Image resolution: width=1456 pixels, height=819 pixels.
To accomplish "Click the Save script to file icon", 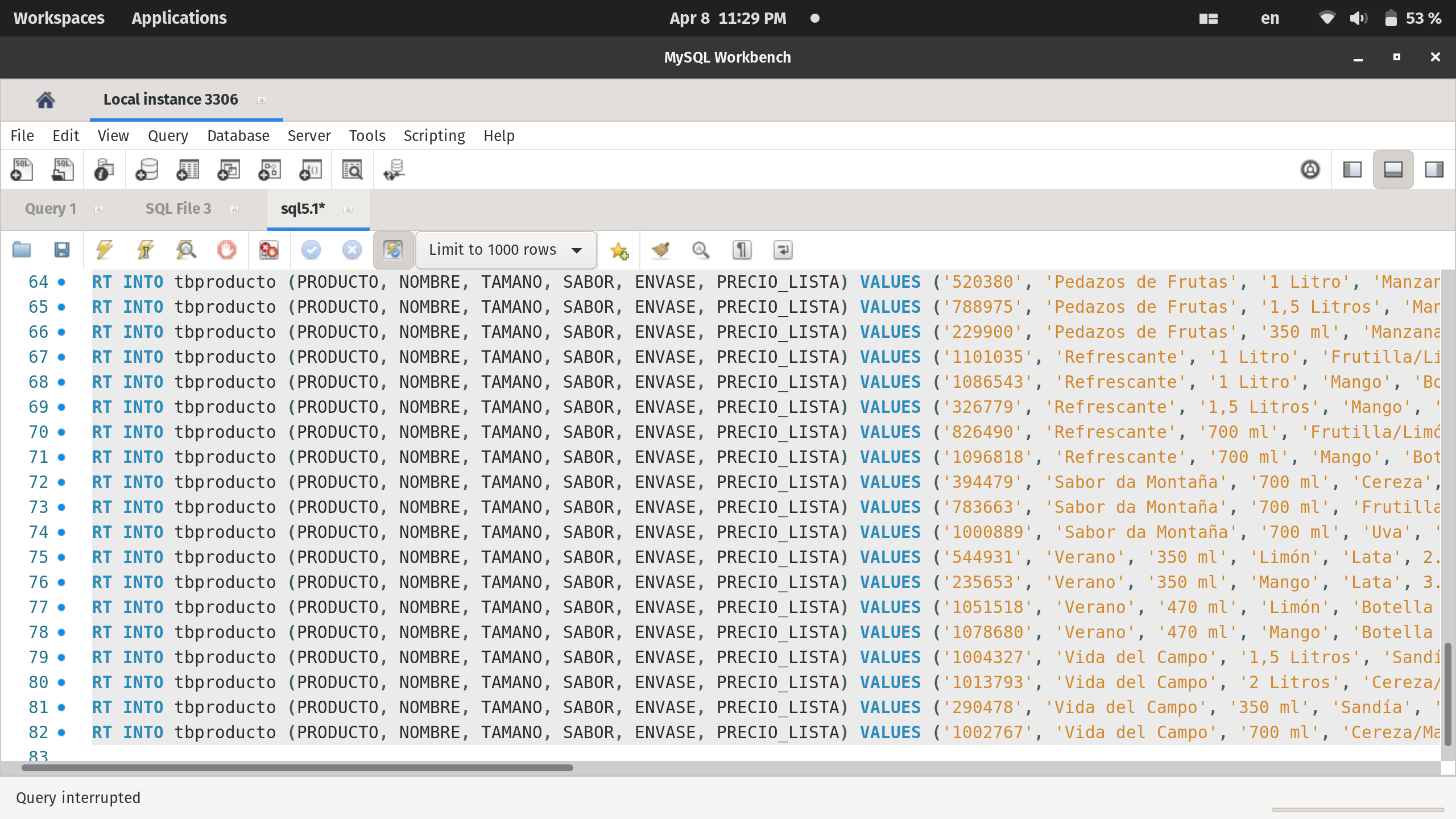I will pos(62,249).
